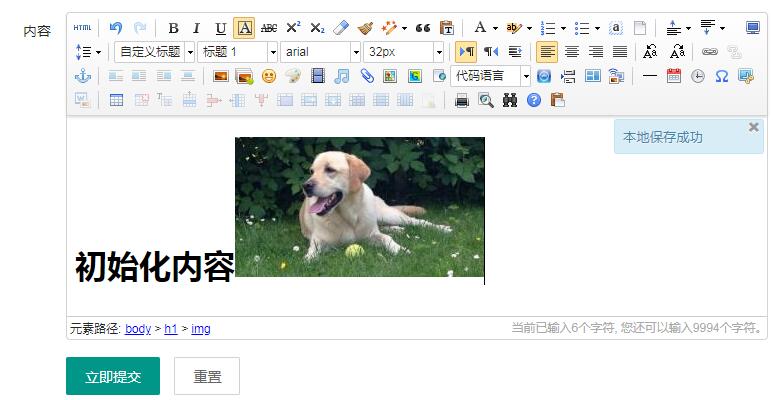773x400 pixels.
Task: Click the body link in element path
Action: tap(138, 329)
